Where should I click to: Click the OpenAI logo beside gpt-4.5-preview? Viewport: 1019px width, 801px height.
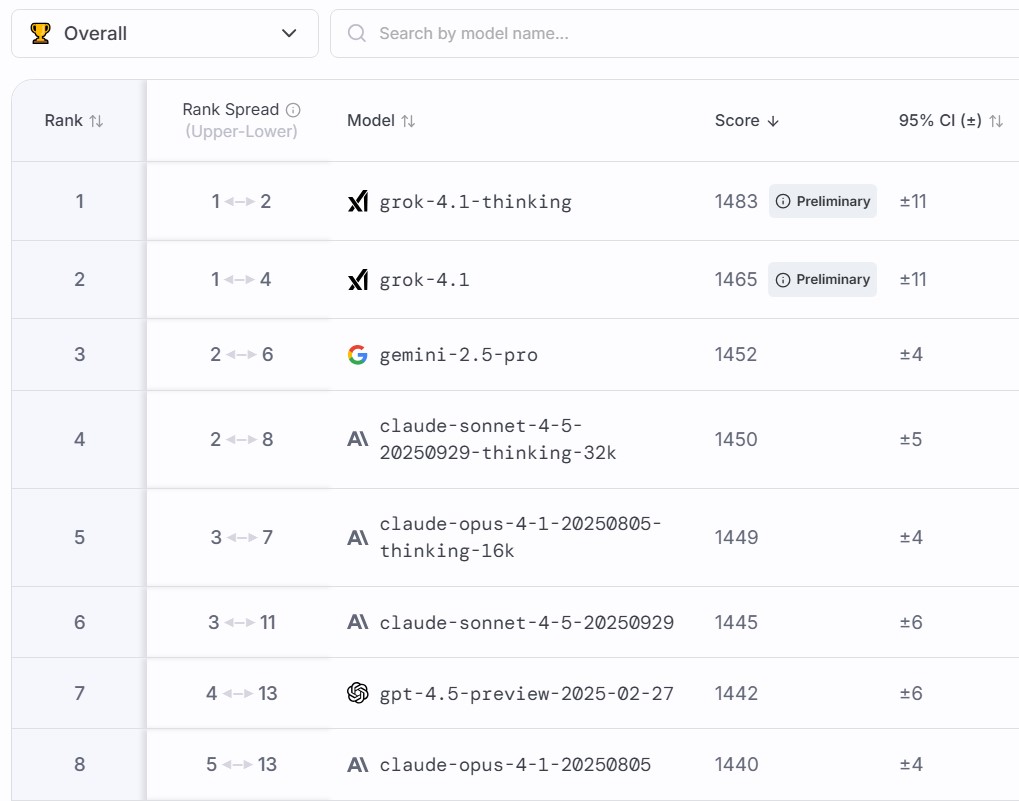point(358,693)
